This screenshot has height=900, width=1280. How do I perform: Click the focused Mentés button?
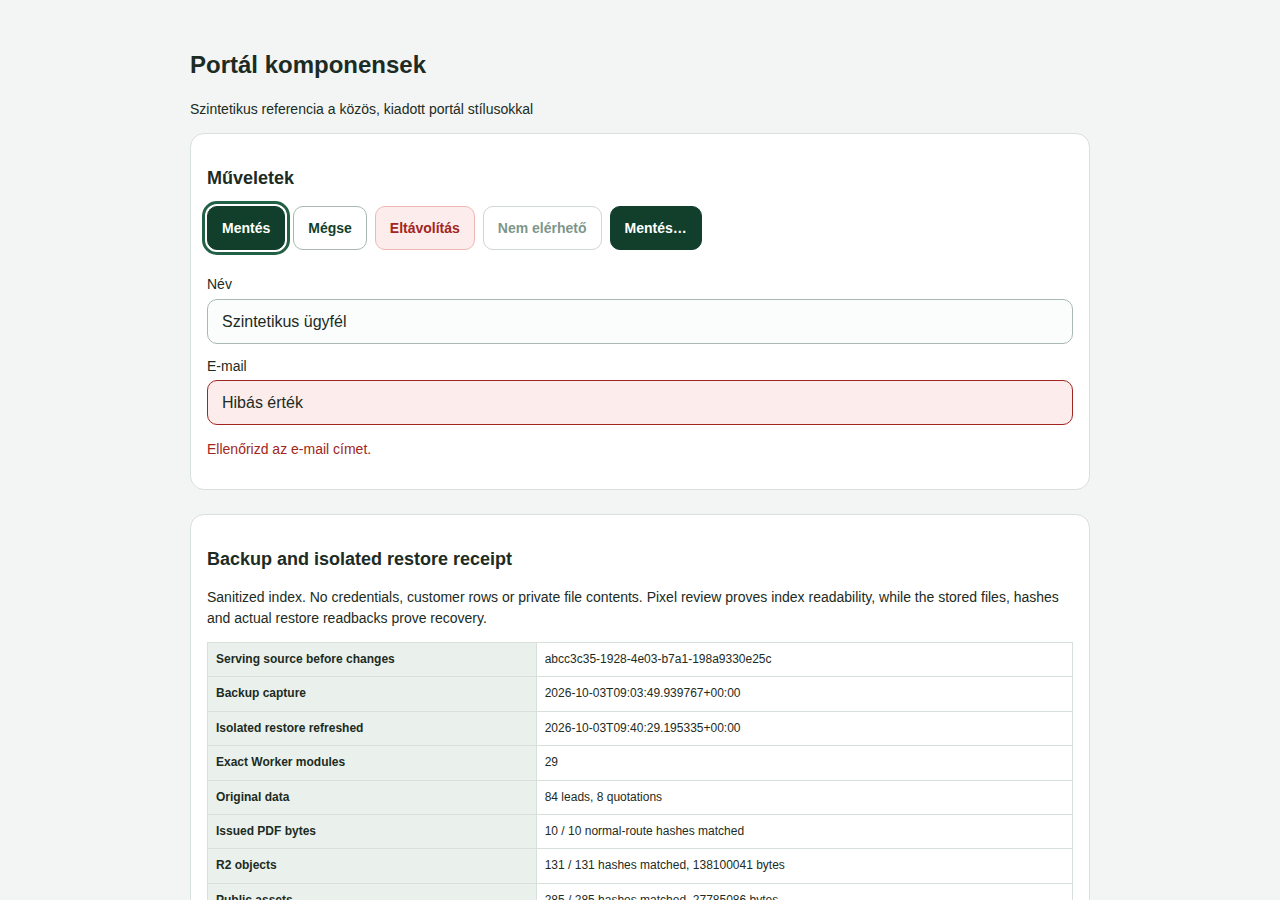click(x=246, y=228)
